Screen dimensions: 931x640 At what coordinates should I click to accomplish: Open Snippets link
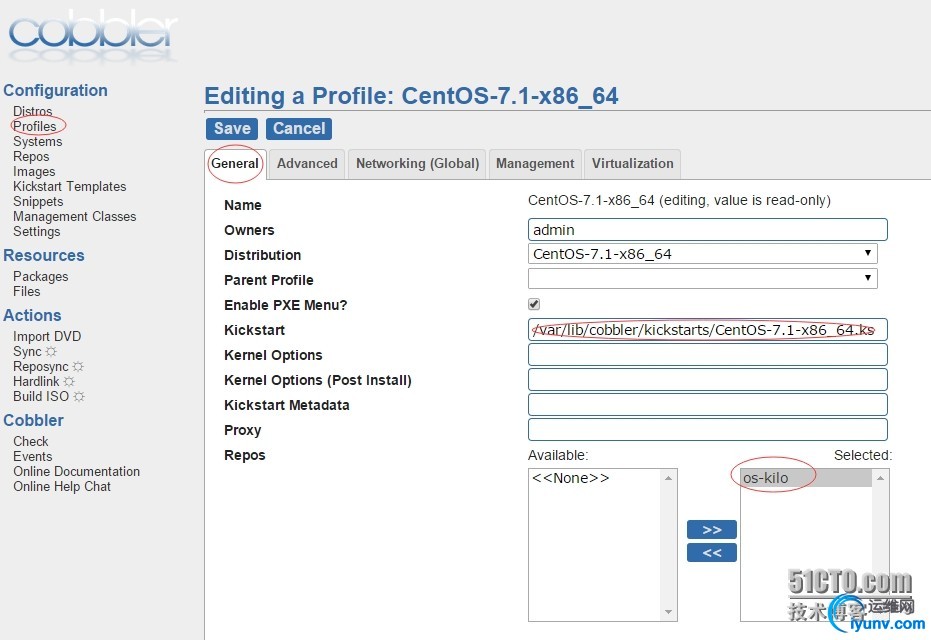pos(38,201)
